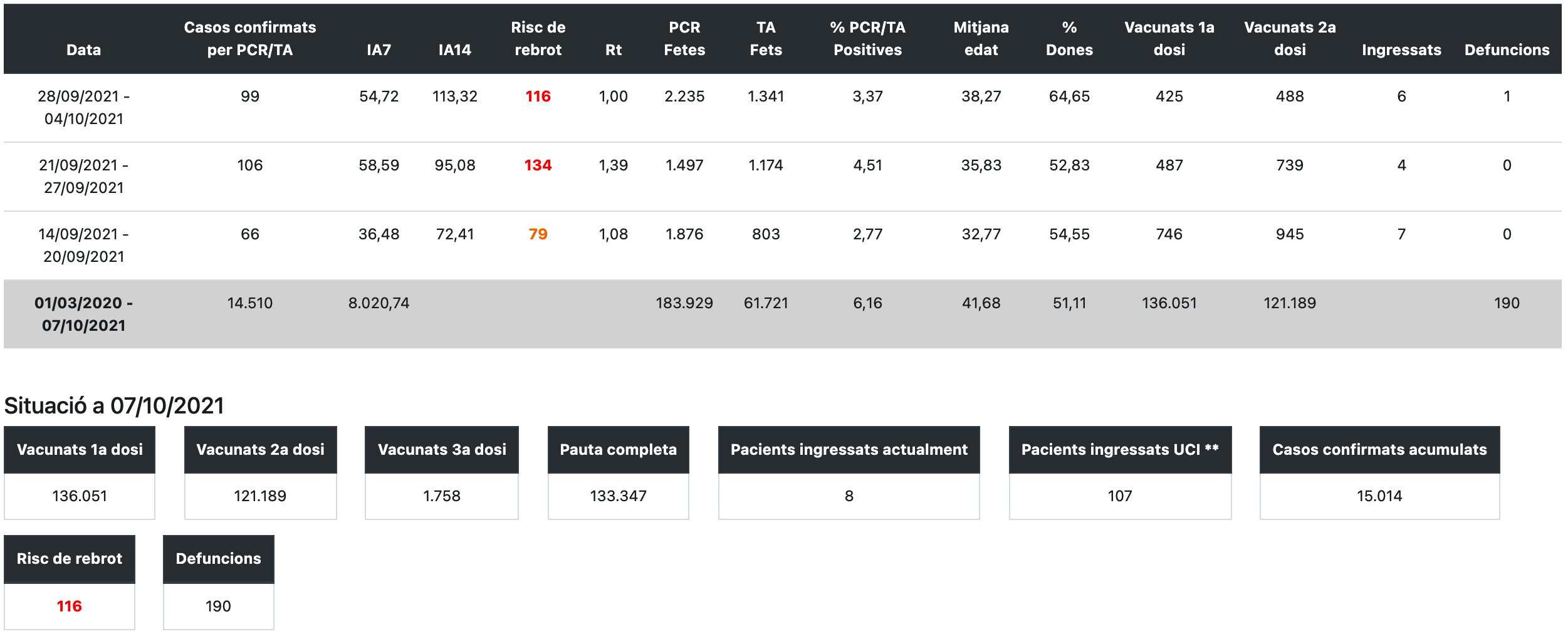Click the cumulative 01/03/2020 - 07/10/2021 row label
This screenshot has width=1568, height=634.
[83, 314]
